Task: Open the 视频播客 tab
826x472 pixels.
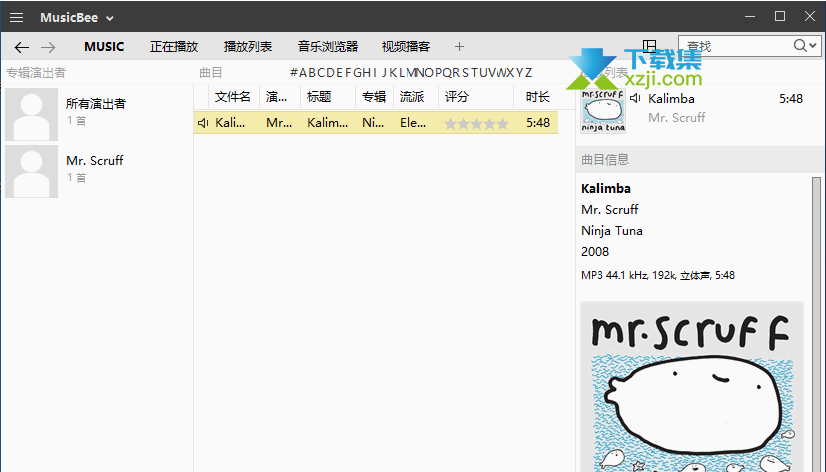Action: (406, 47)
